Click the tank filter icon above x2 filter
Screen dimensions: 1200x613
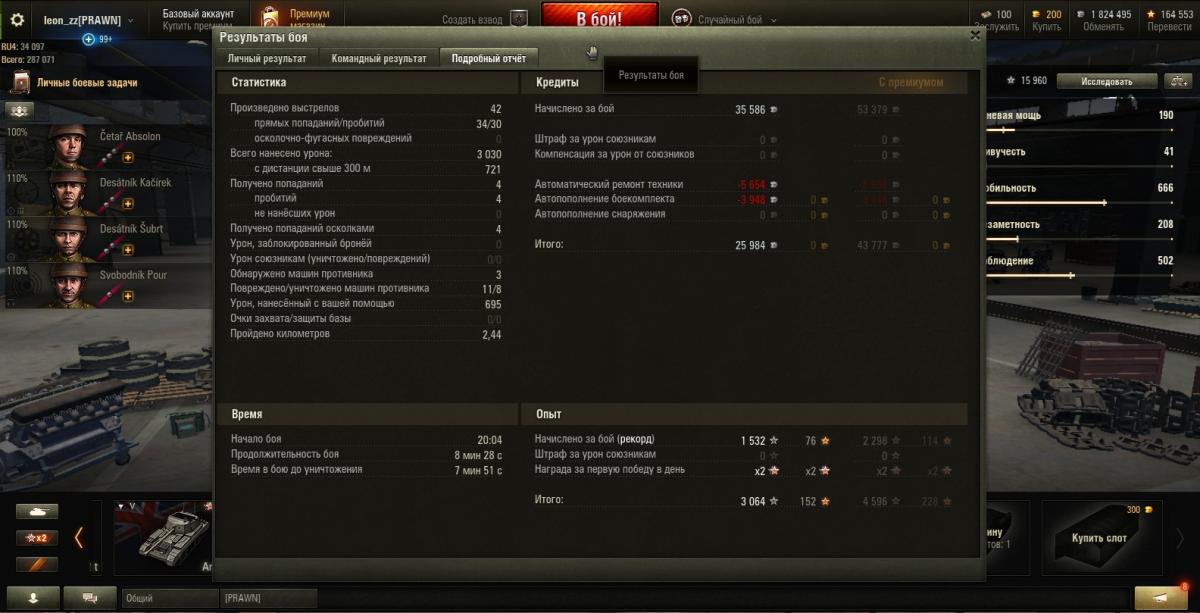point(37,510)
